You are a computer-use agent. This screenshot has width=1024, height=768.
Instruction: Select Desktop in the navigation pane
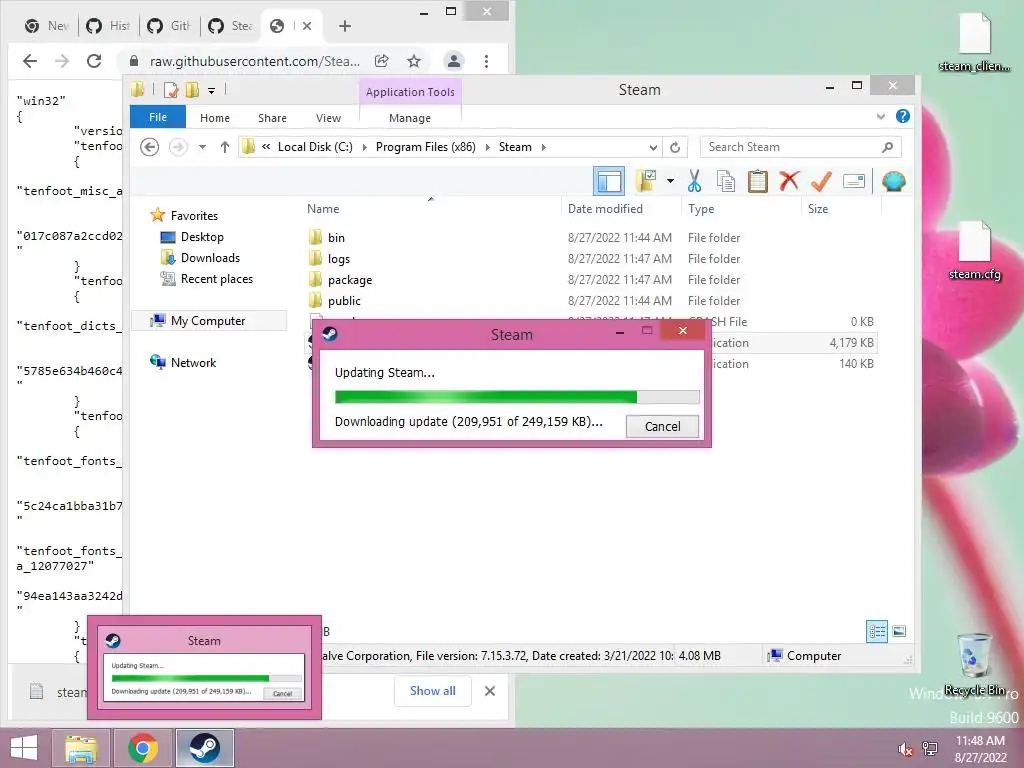tap(202, 236)
